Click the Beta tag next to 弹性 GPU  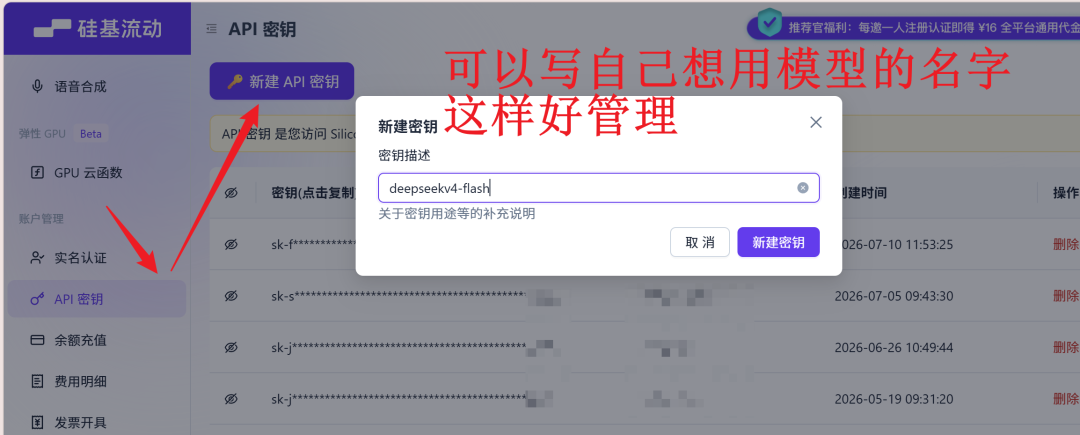(90, 134)
